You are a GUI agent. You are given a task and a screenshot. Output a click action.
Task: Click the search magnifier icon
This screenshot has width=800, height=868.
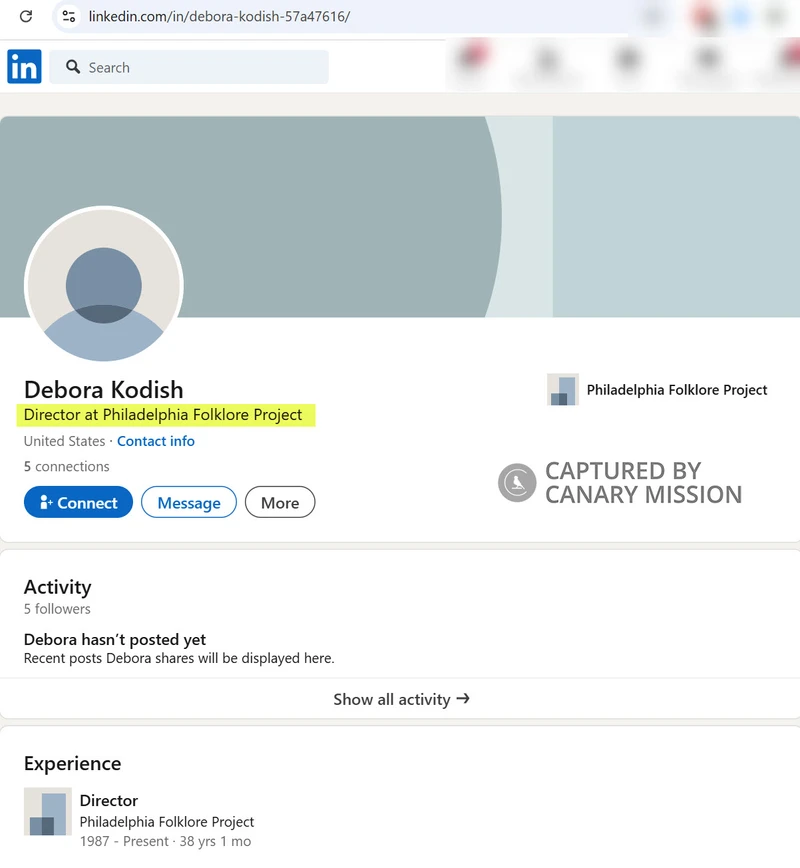(73, 67)
